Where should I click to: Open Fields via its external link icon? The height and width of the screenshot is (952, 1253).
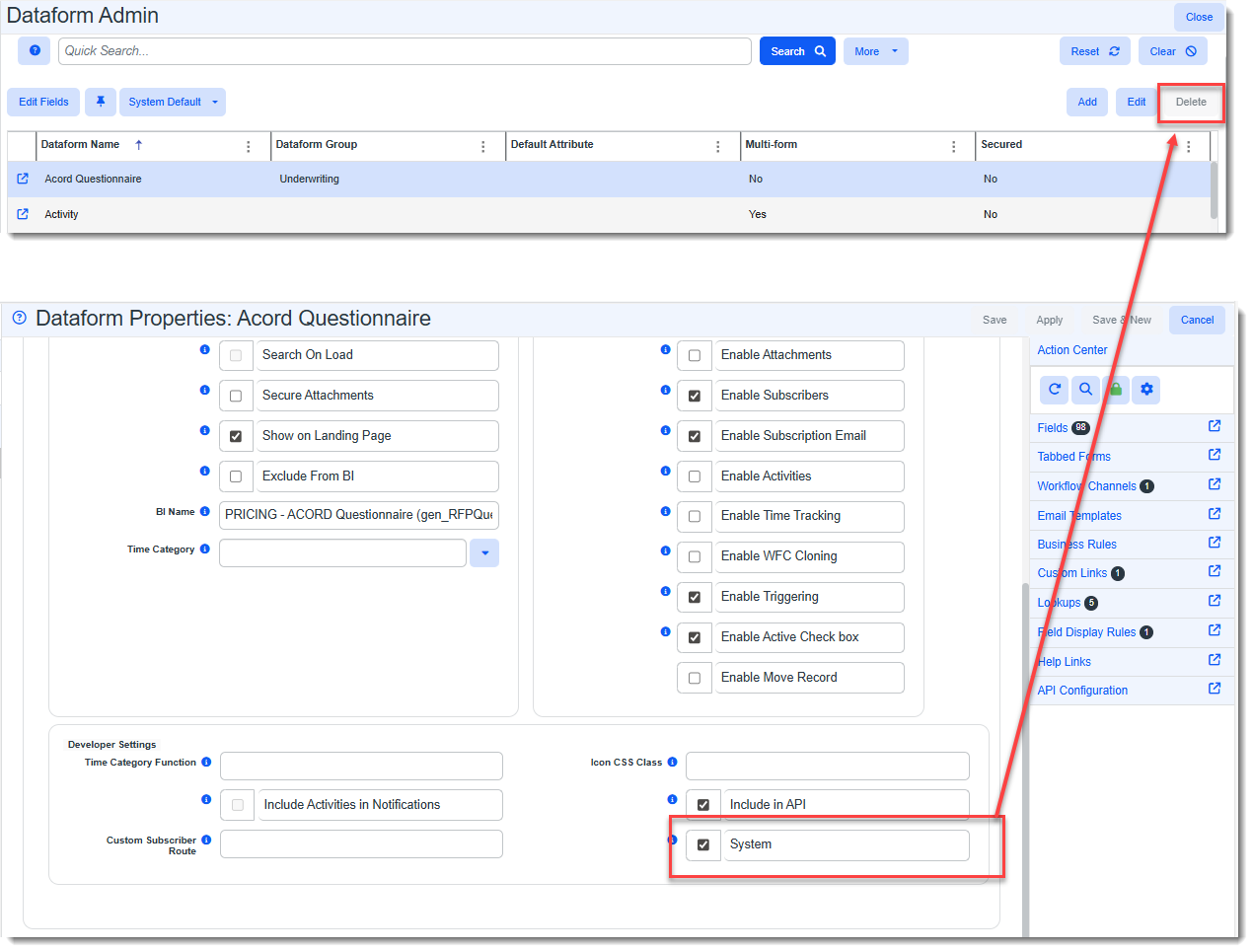(1215, 426)
